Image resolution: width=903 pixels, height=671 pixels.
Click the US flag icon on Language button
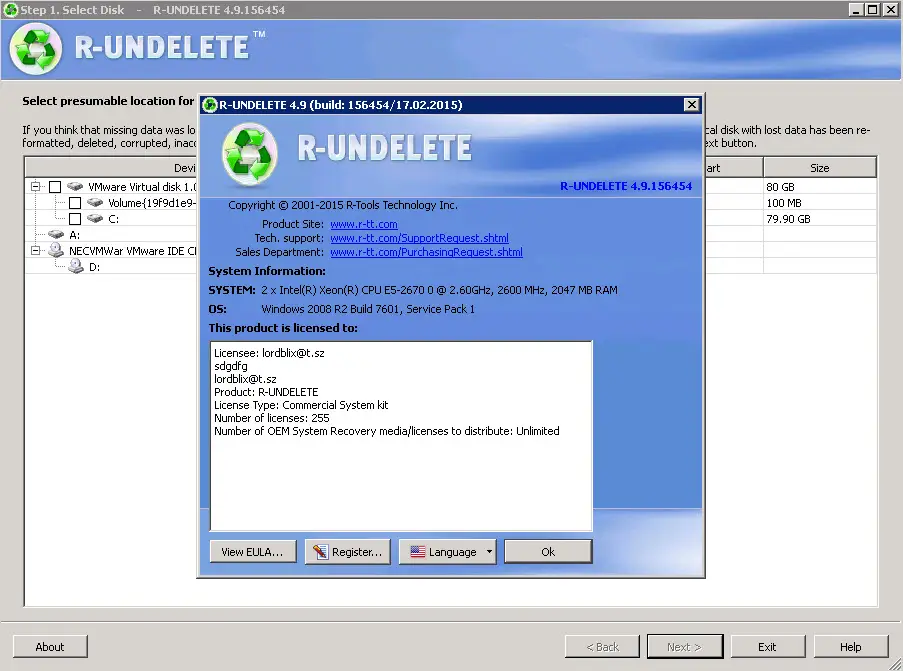pyautogui.click(x=418, y=552)
